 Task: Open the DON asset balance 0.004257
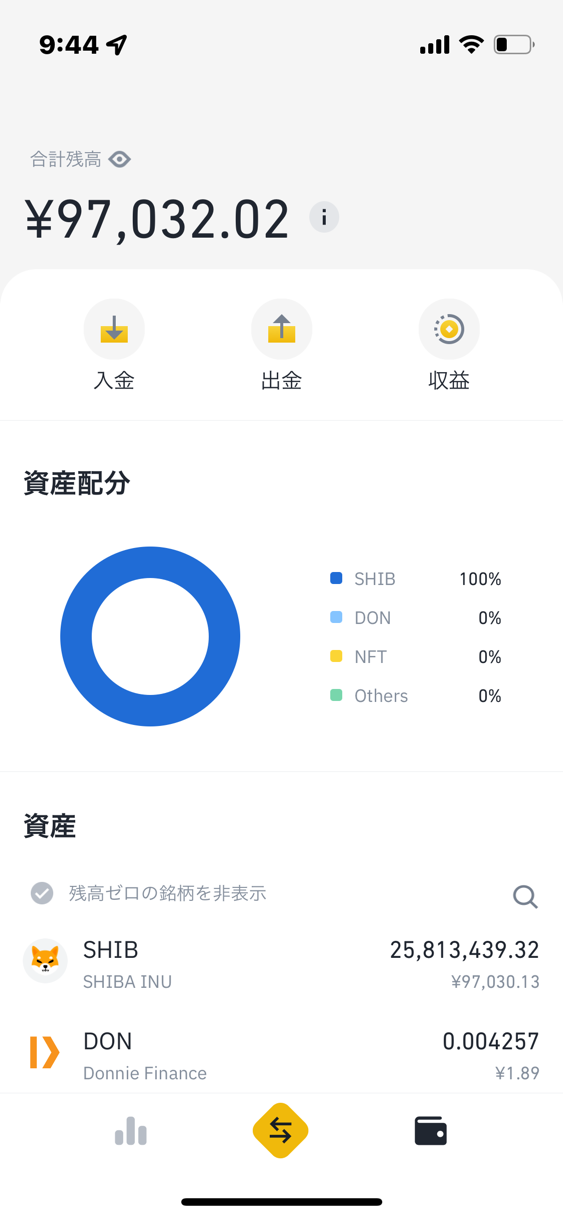[x=491, y=1041]
